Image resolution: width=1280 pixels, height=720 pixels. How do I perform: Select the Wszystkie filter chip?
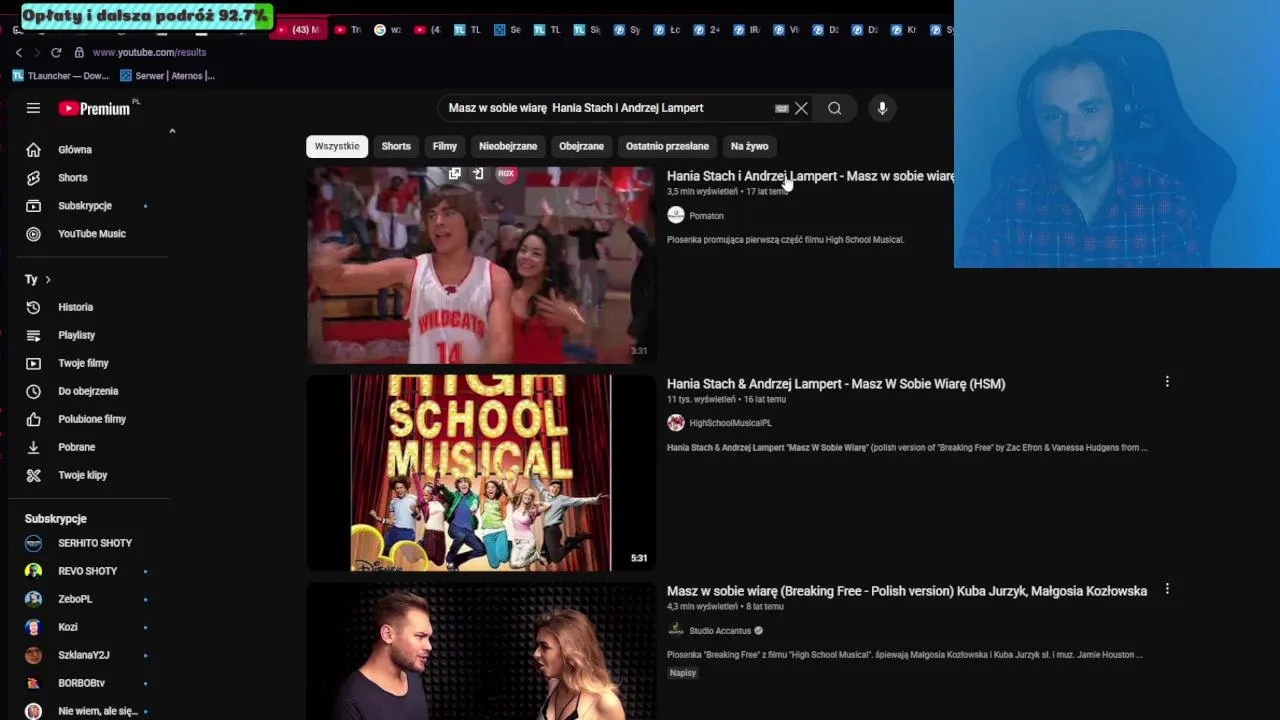[x=337, y=146]
